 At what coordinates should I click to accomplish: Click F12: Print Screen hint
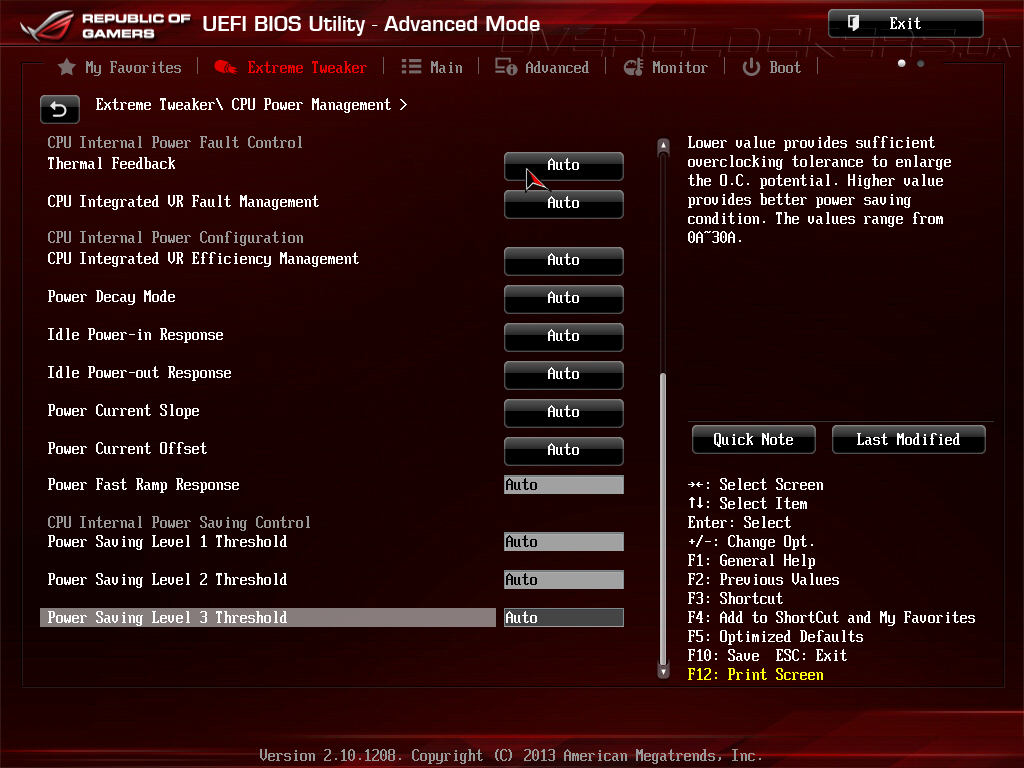pyautogui.click(x=756, y=675)
